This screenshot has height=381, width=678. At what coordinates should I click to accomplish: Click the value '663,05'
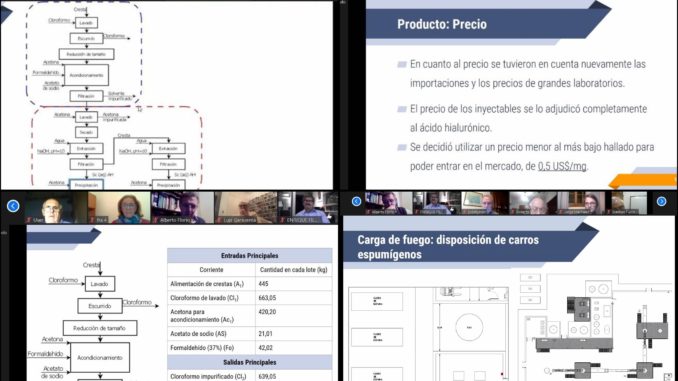coord(267,298)
